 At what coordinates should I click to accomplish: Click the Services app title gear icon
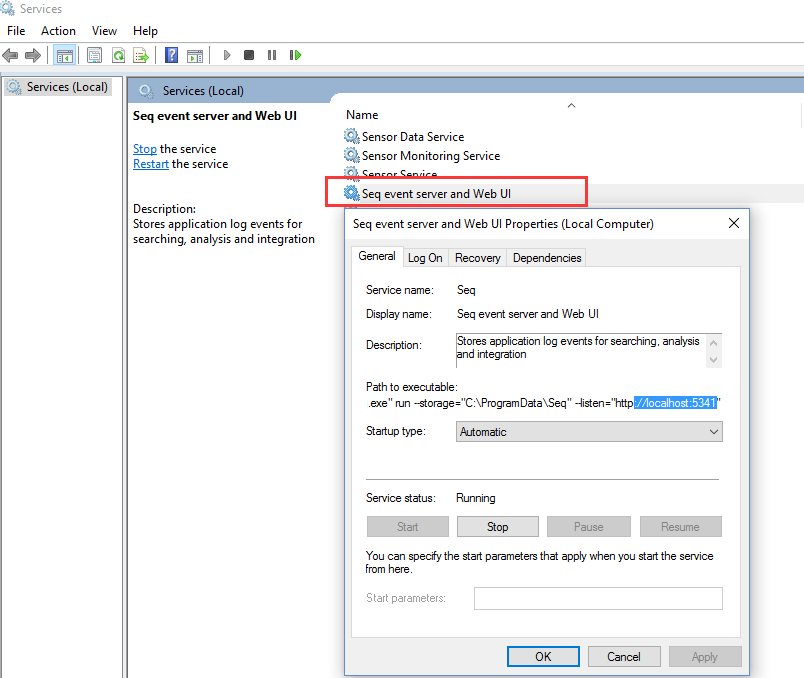coord(7,8)
